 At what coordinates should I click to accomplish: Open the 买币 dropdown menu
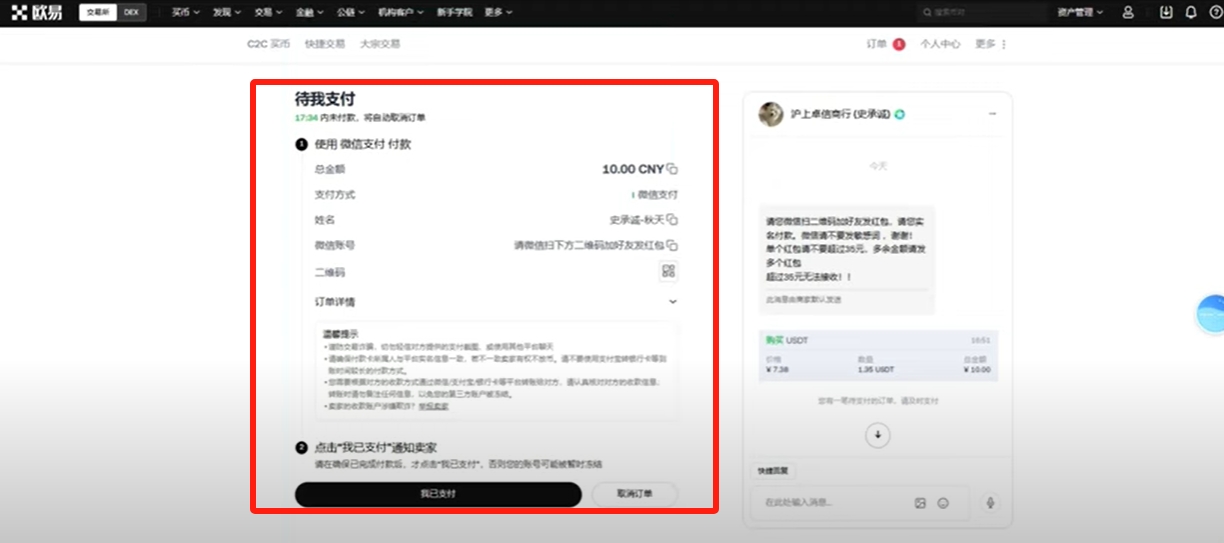point(186,12)
